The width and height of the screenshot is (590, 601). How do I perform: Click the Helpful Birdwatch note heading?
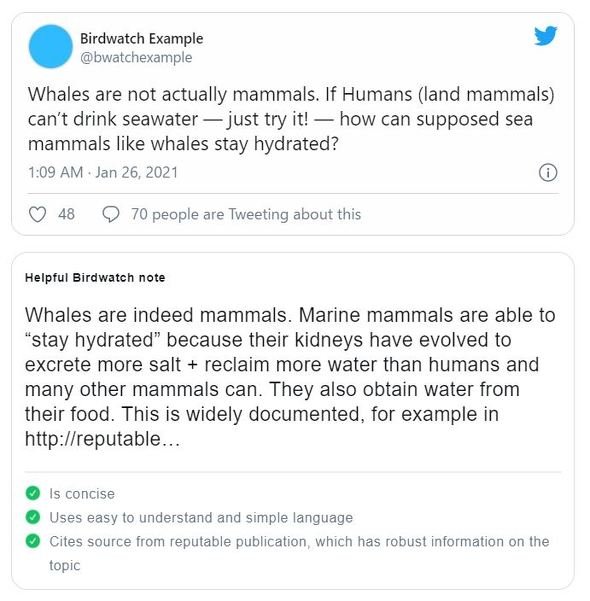point(95,278)
